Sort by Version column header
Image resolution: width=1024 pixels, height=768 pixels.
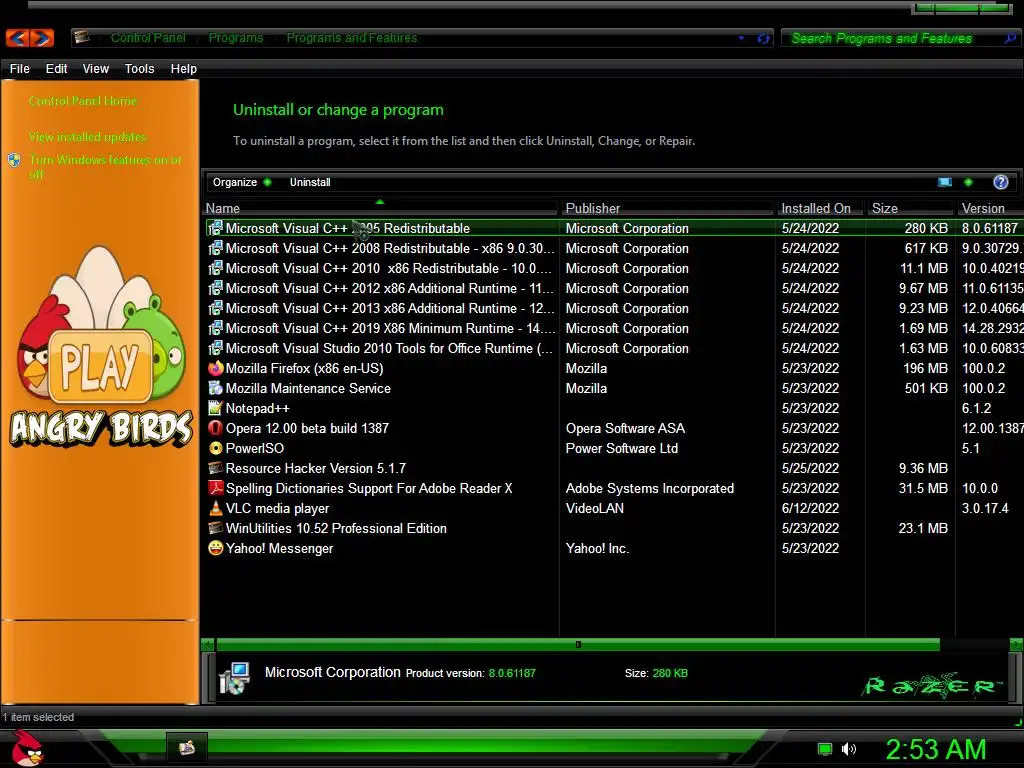[989, 208]
